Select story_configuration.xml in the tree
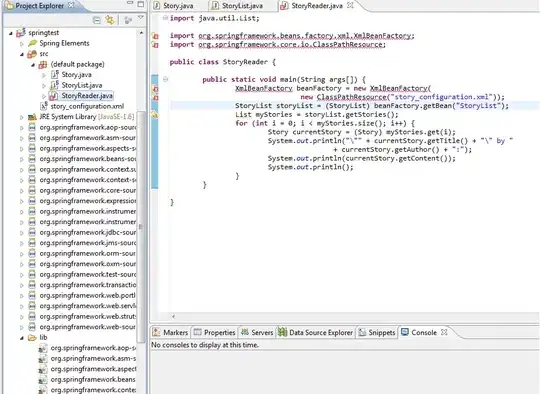The height and width of the screenshot is (394, 540). (87, 106)
